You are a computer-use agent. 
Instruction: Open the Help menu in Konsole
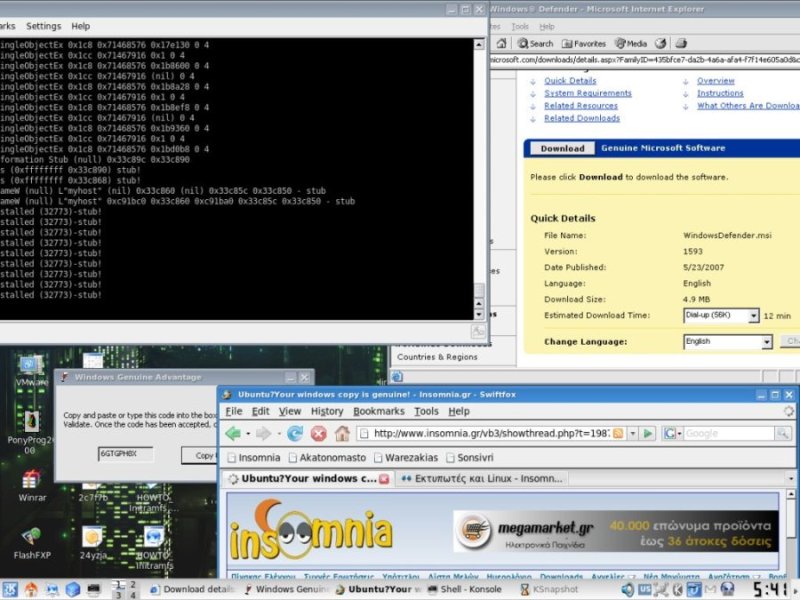(81, 26)
